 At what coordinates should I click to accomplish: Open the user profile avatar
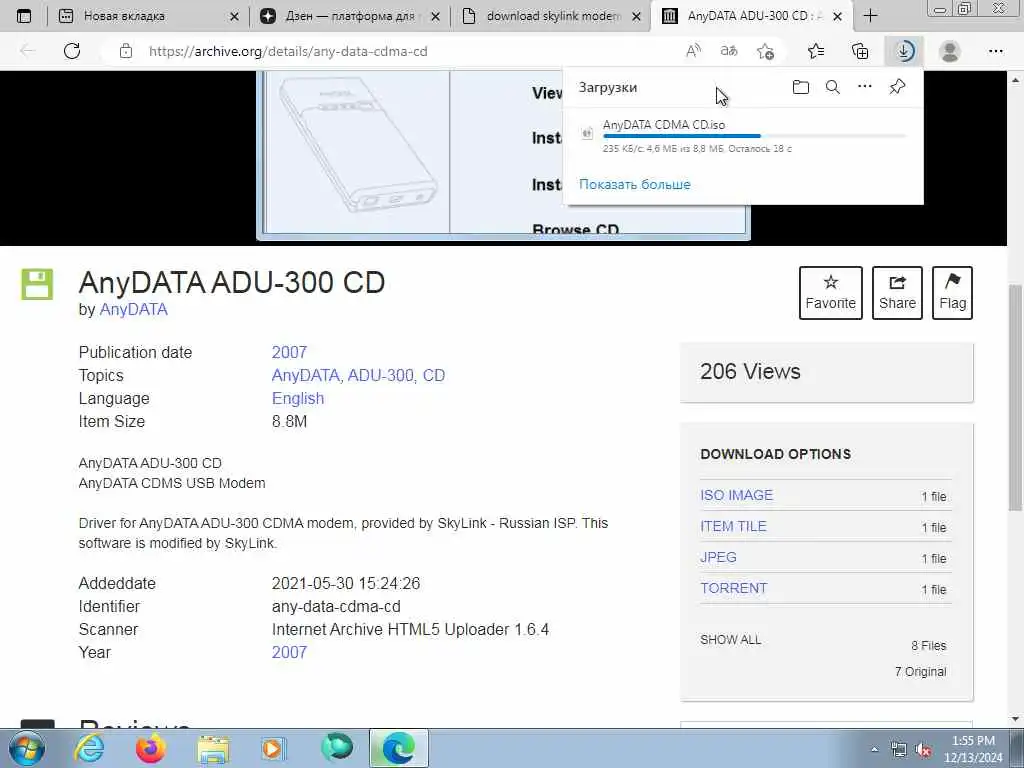(x=950, y=51)
